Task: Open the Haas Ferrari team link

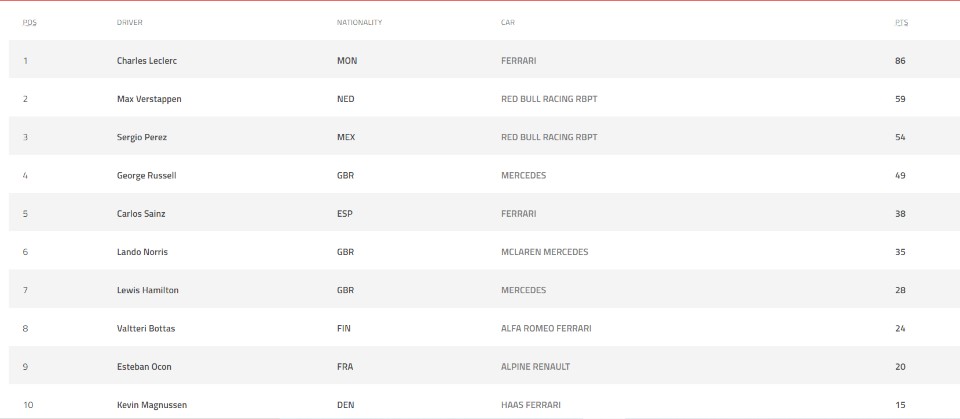Action: pos(530,405)
